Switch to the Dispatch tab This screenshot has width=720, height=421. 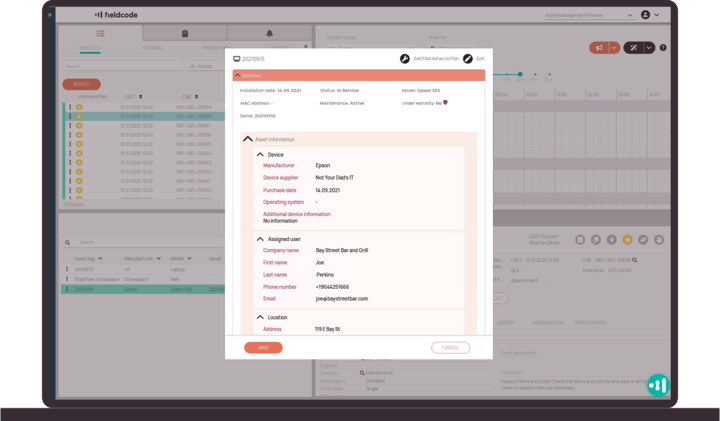click(90, 48)
